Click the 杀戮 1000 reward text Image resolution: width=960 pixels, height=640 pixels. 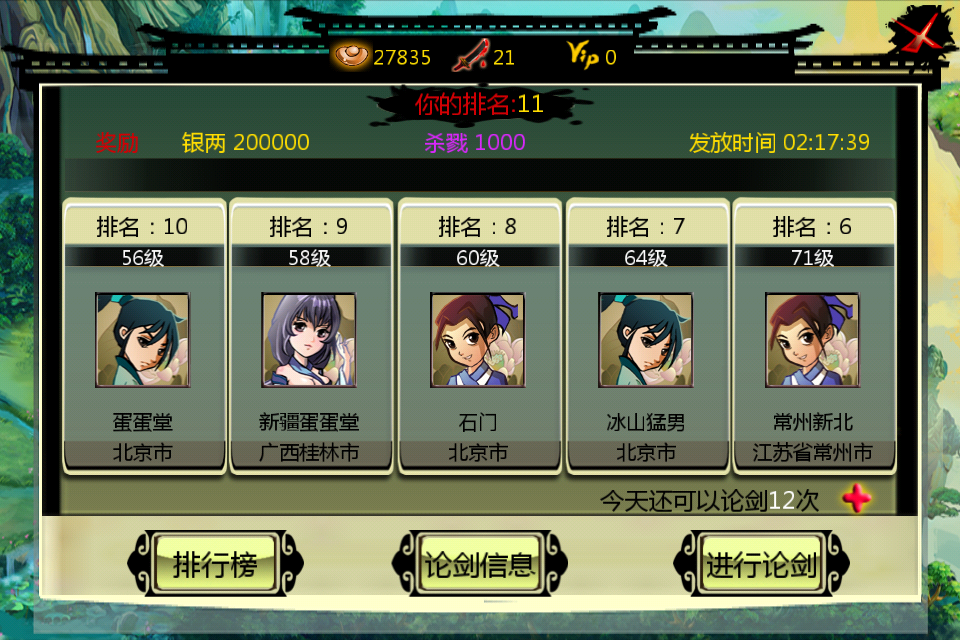(475, 143)
